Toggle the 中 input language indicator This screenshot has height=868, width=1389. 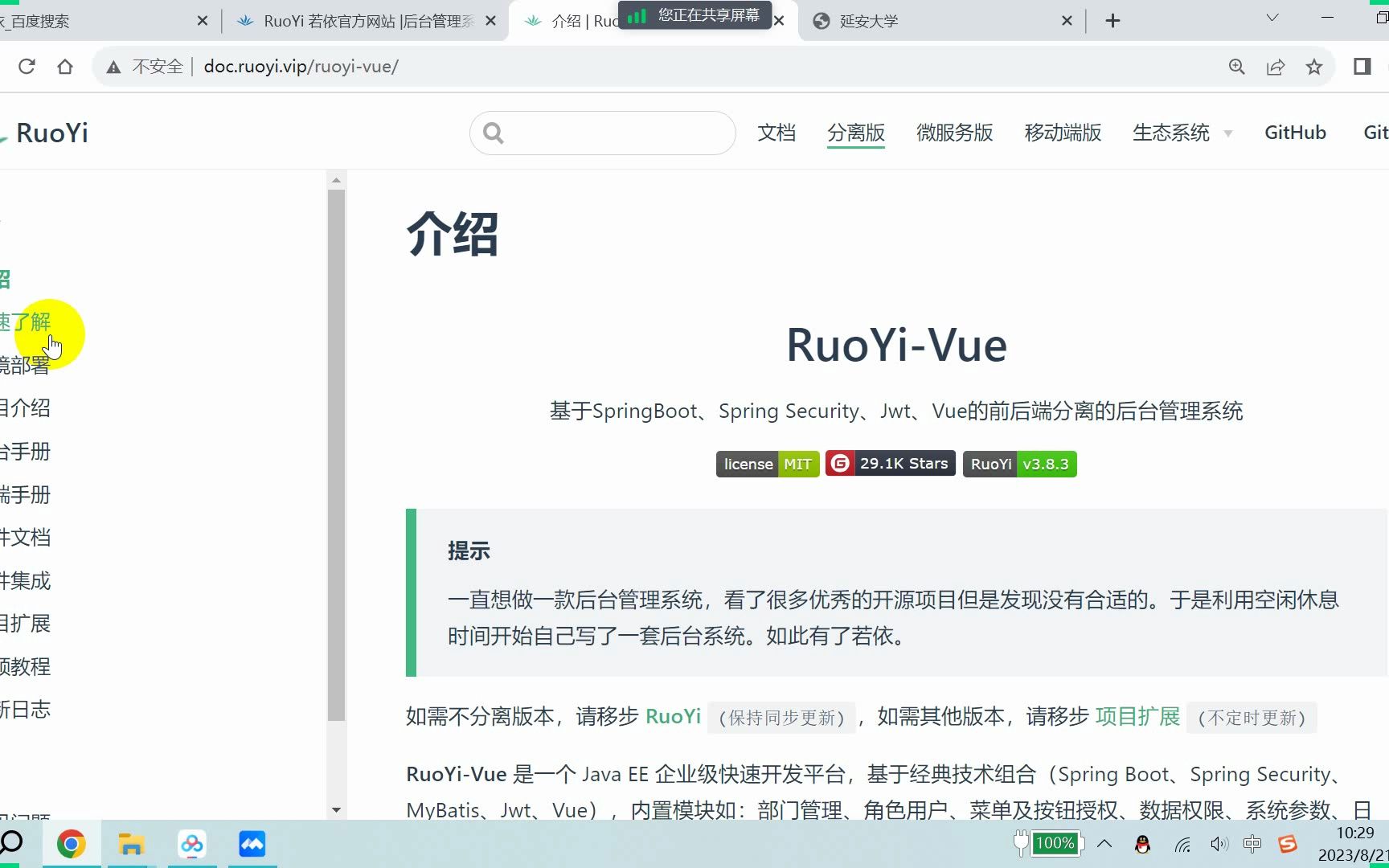pos(1252,844)
